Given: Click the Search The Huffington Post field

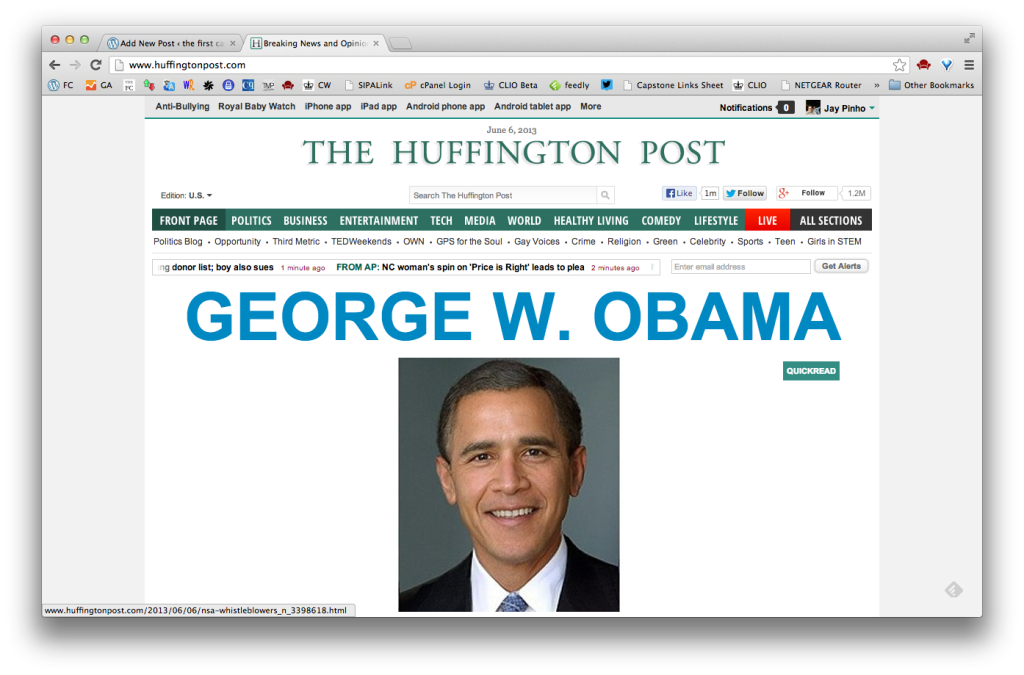Looking at the screenshot, I should (503, 195).
